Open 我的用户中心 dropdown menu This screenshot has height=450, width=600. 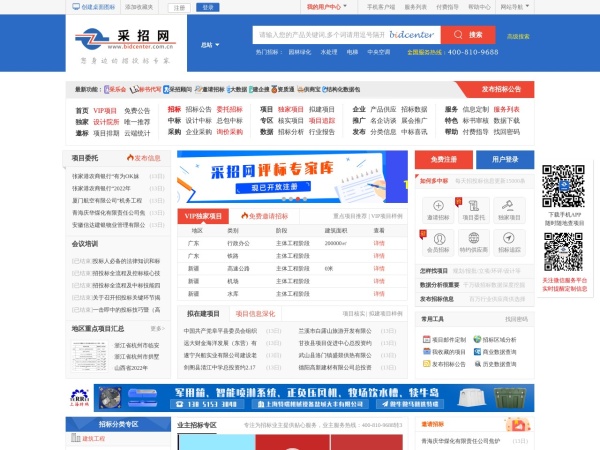point(332,6)
